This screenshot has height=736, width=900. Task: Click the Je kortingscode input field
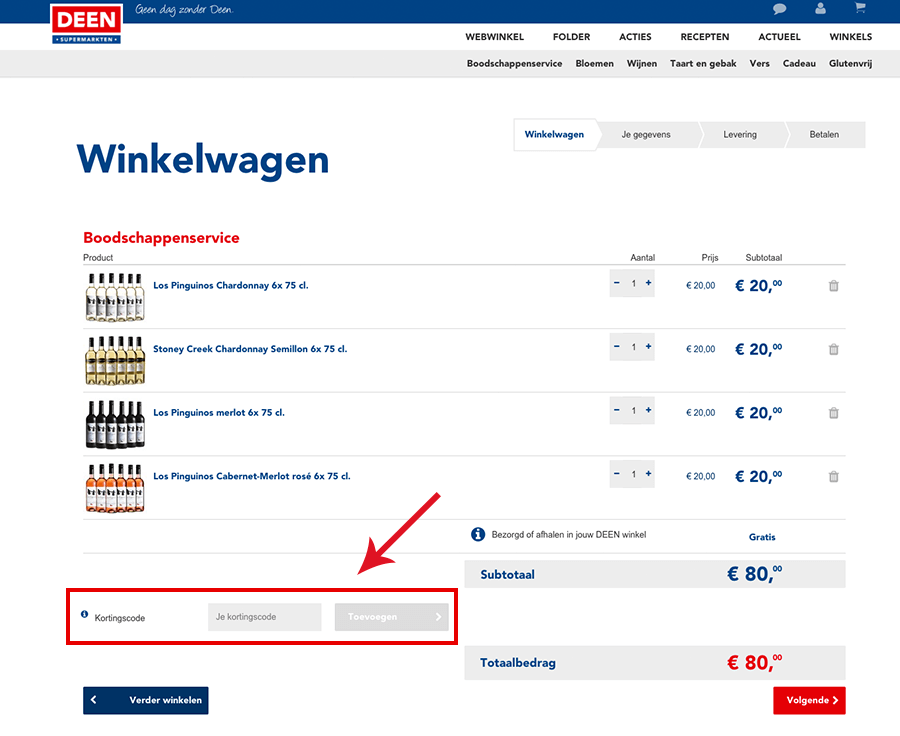[x=265, y=617]
